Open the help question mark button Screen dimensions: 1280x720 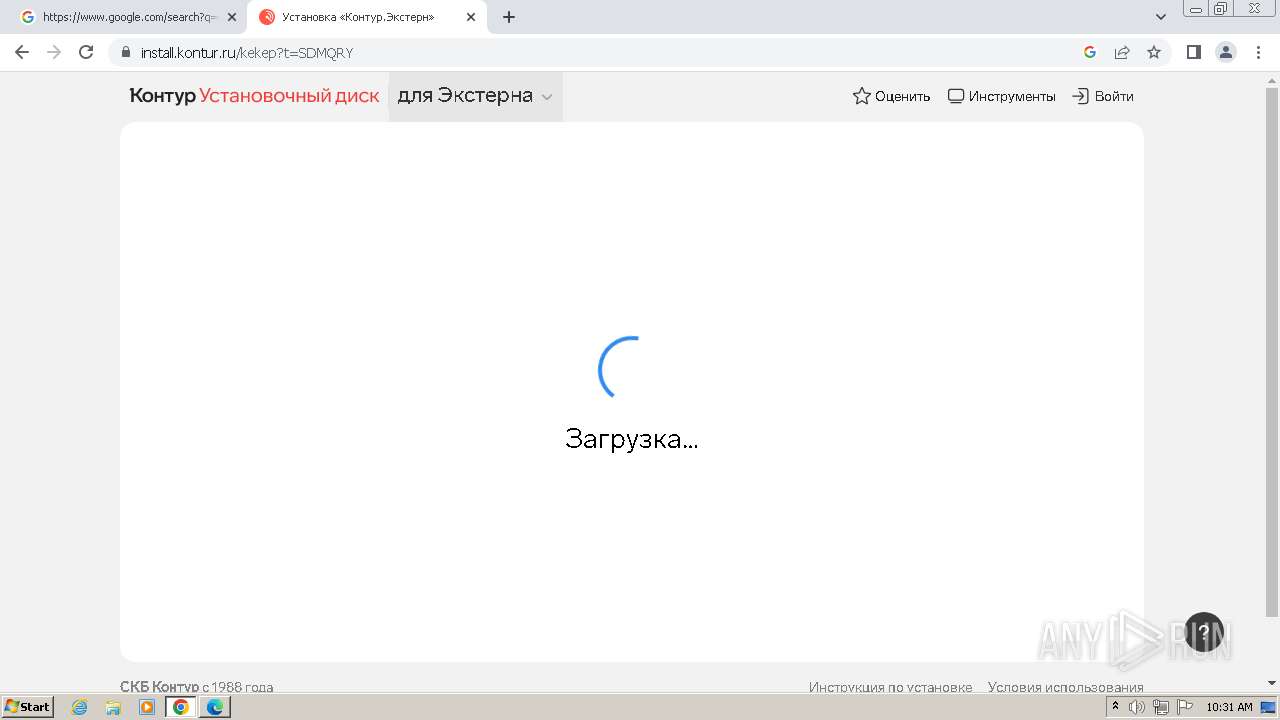pos(1204,632)
